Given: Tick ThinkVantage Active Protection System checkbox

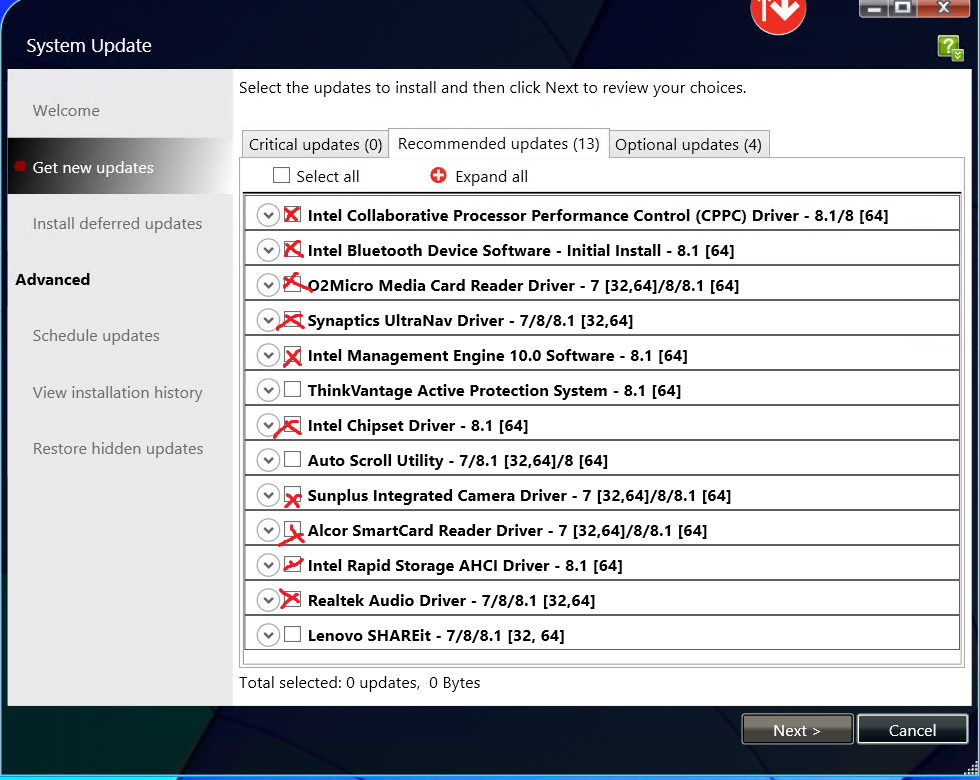Looking at the screenshot, I should click(x=292, y=389).
